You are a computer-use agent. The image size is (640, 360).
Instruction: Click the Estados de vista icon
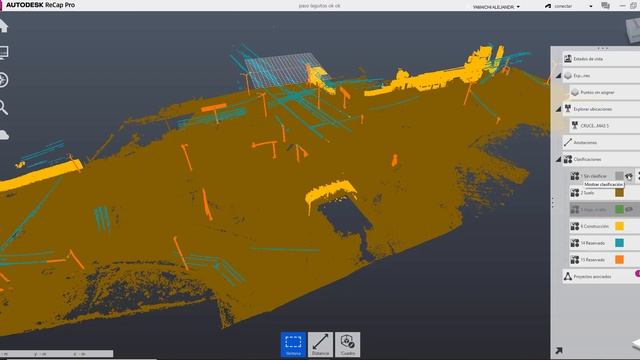pyautogui.click(x=568, y=59)
